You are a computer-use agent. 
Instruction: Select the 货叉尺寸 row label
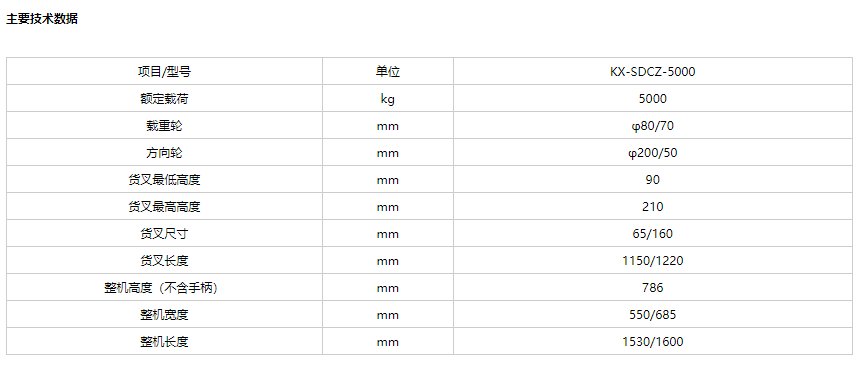164,234
